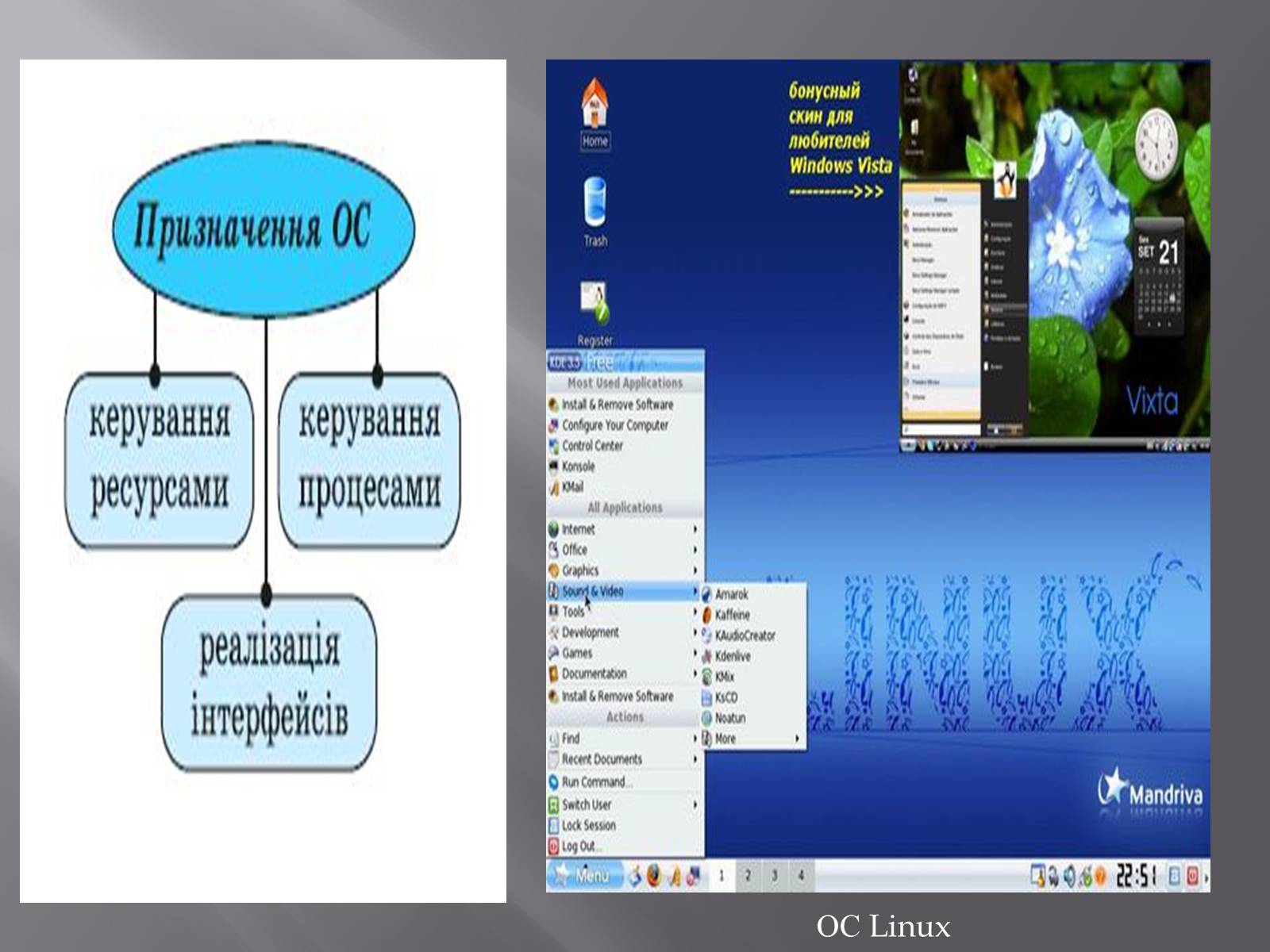
Task: Click the Vixta Windows Vista skin preview
Action: pyautogui.click(x=1054, y=255)
